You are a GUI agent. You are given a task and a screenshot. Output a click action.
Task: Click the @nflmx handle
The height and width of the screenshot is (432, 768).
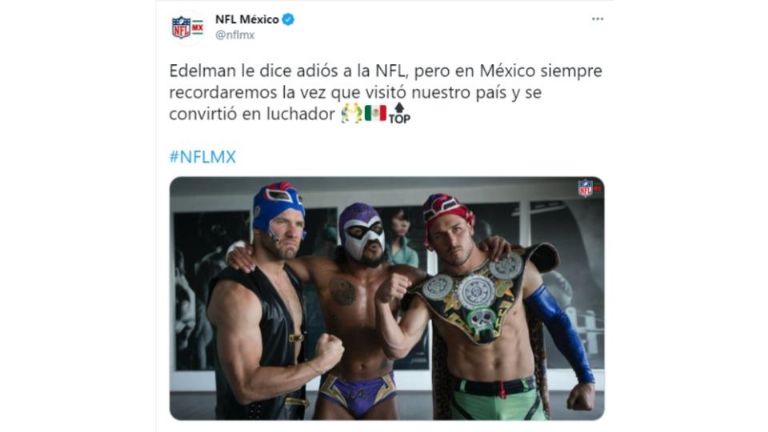pyautogui.click(x=235, y=35)
